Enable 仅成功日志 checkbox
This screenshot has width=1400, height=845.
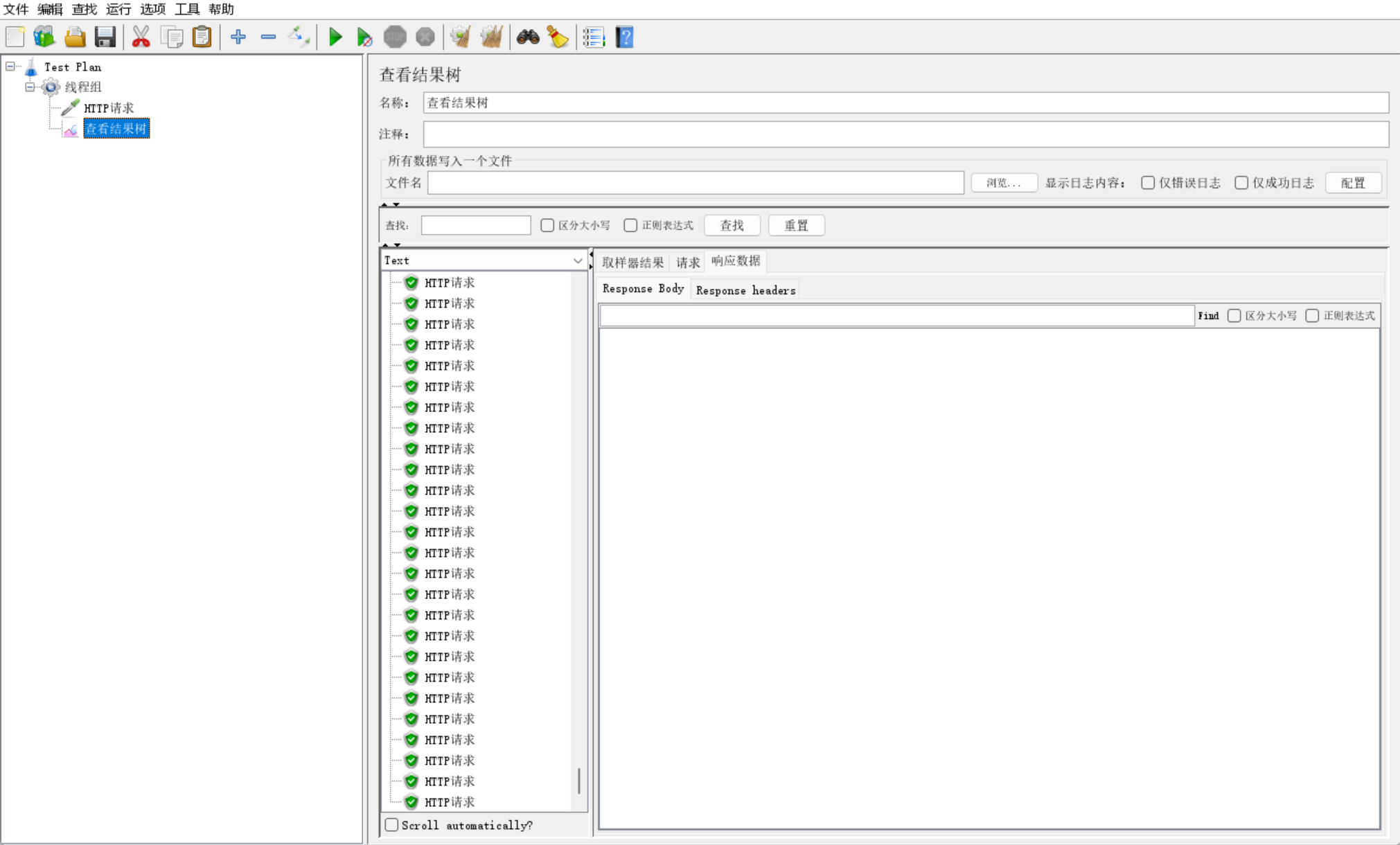[1241, 183]
